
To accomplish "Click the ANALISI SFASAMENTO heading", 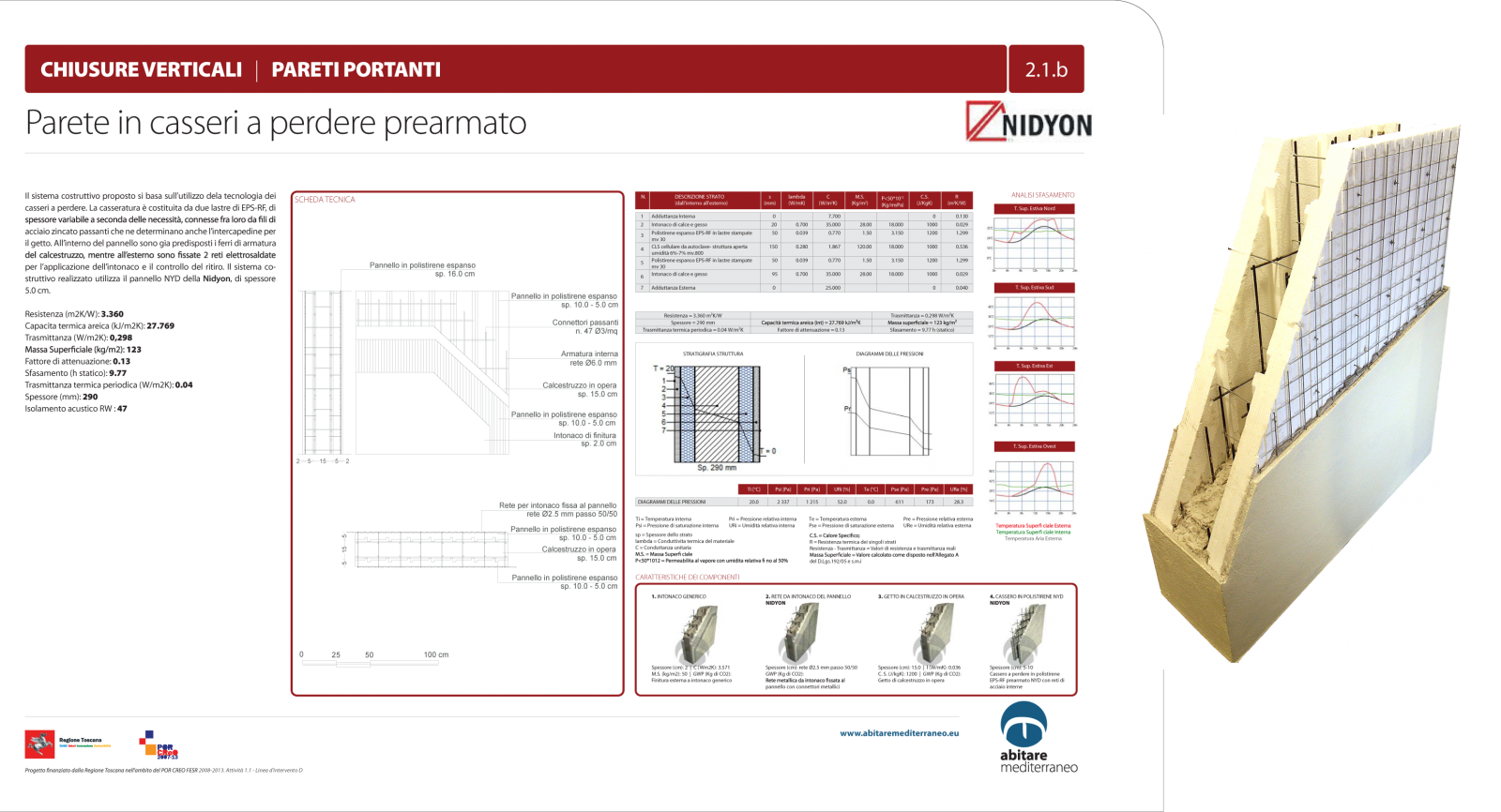I will pyautogui.click(x=1042, y=195).
